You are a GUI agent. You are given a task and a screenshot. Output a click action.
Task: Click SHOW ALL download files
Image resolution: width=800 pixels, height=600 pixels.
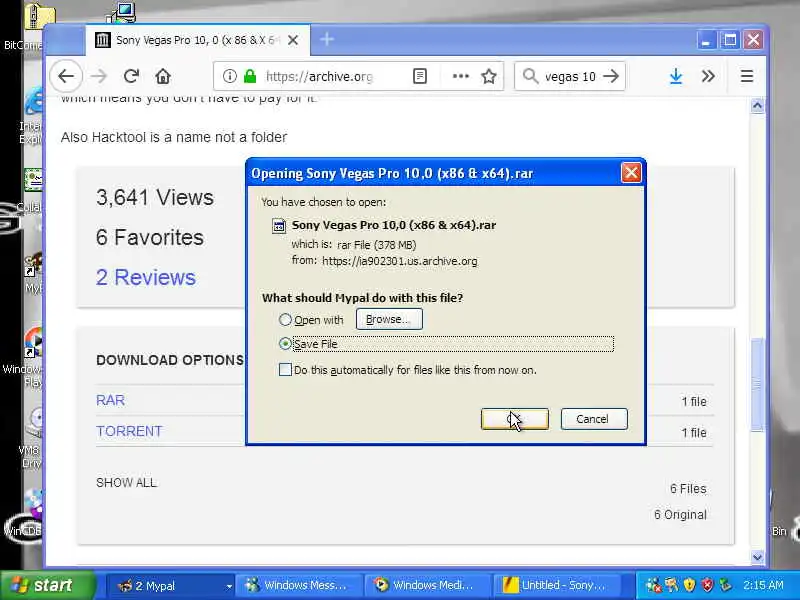[x=126, y=483]
